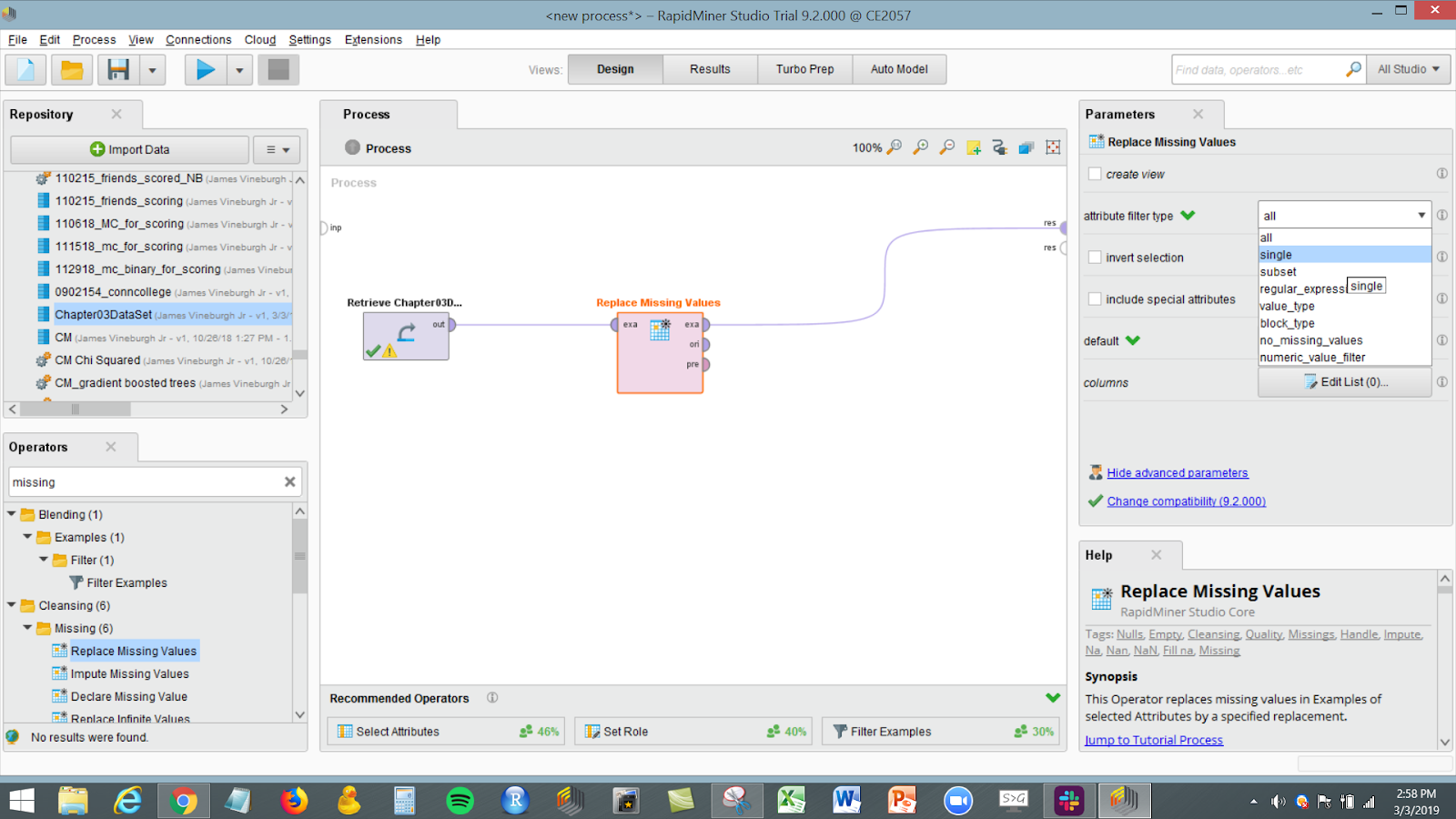Click the Import Data button
This screenshot has width=1456, height=819.
tap(129, 149)
